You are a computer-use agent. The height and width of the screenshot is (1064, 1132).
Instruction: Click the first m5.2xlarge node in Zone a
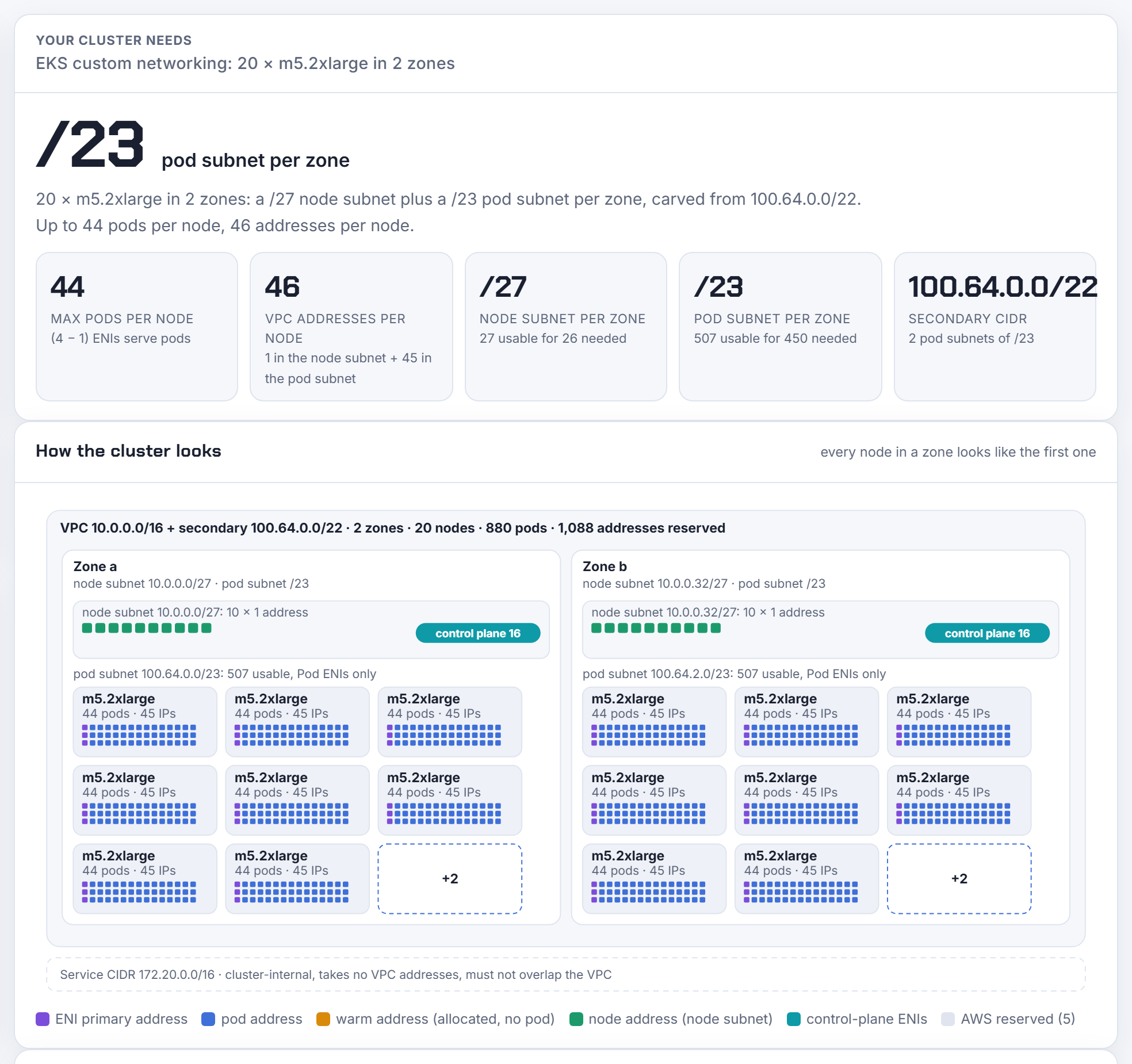[145, 722]
